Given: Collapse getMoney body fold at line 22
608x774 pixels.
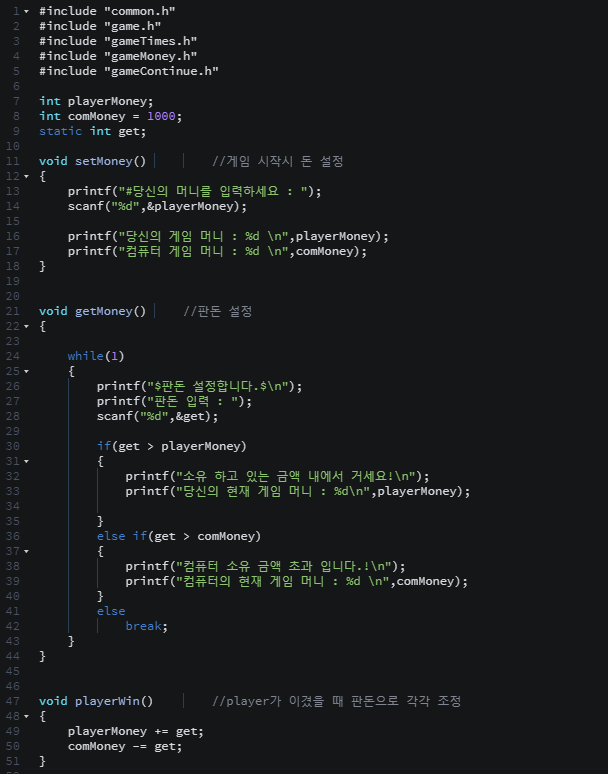Looking at the screenshot, I should tap(26, 326).
